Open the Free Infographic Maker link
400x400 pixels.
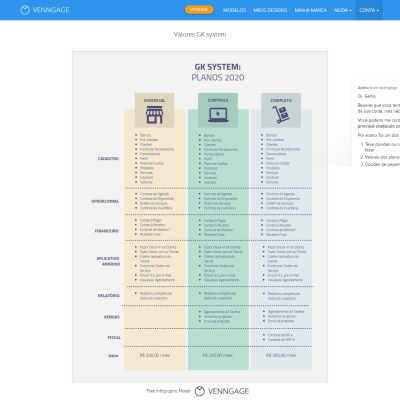(168, 391)
